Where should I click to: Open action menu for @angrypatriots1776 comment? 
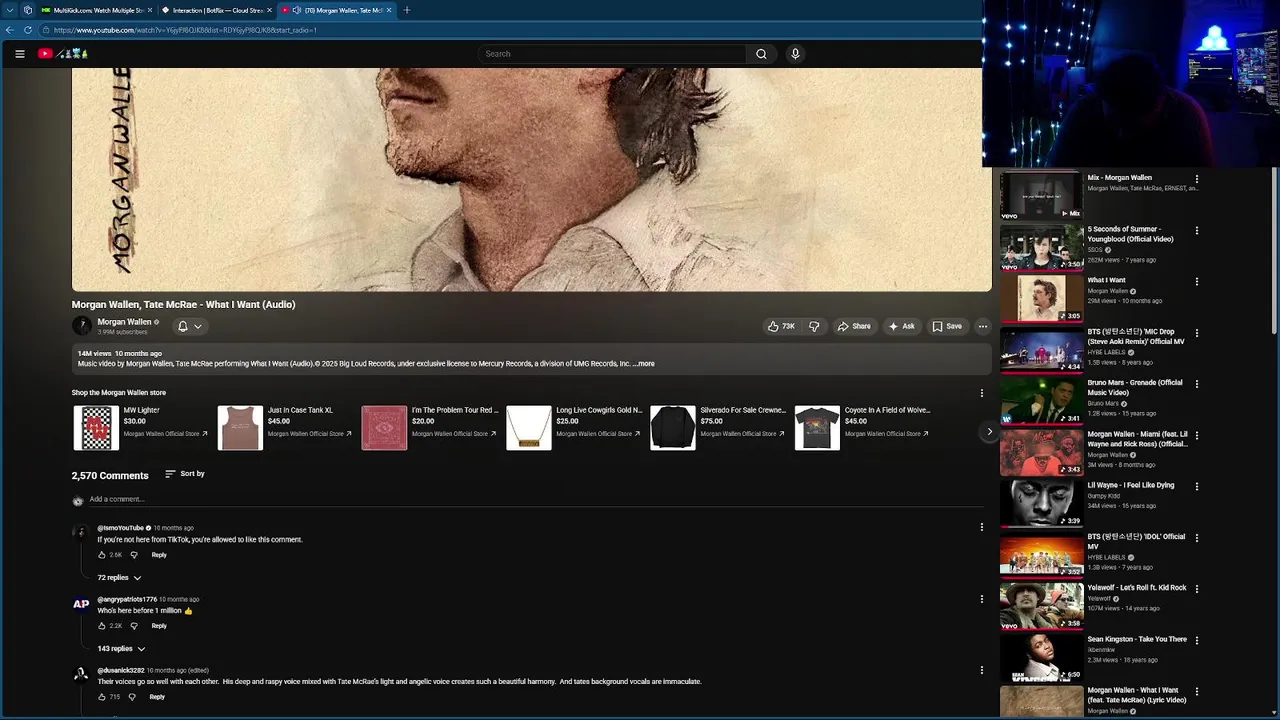pos(981,599)
